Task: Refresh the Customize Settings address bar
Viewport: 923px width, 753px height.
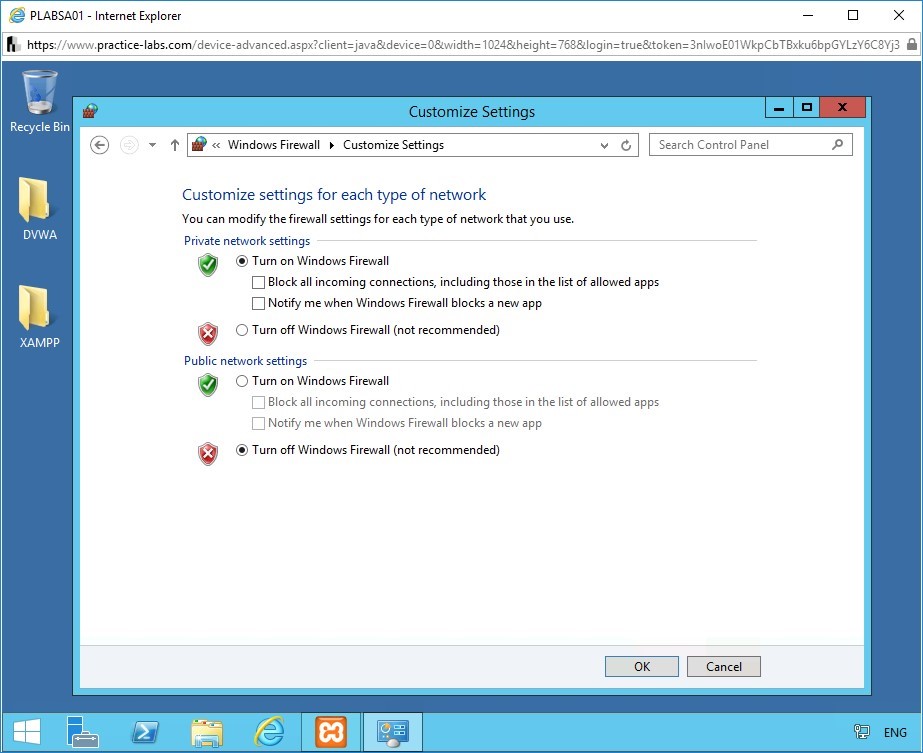Action: tap(626, 145)
